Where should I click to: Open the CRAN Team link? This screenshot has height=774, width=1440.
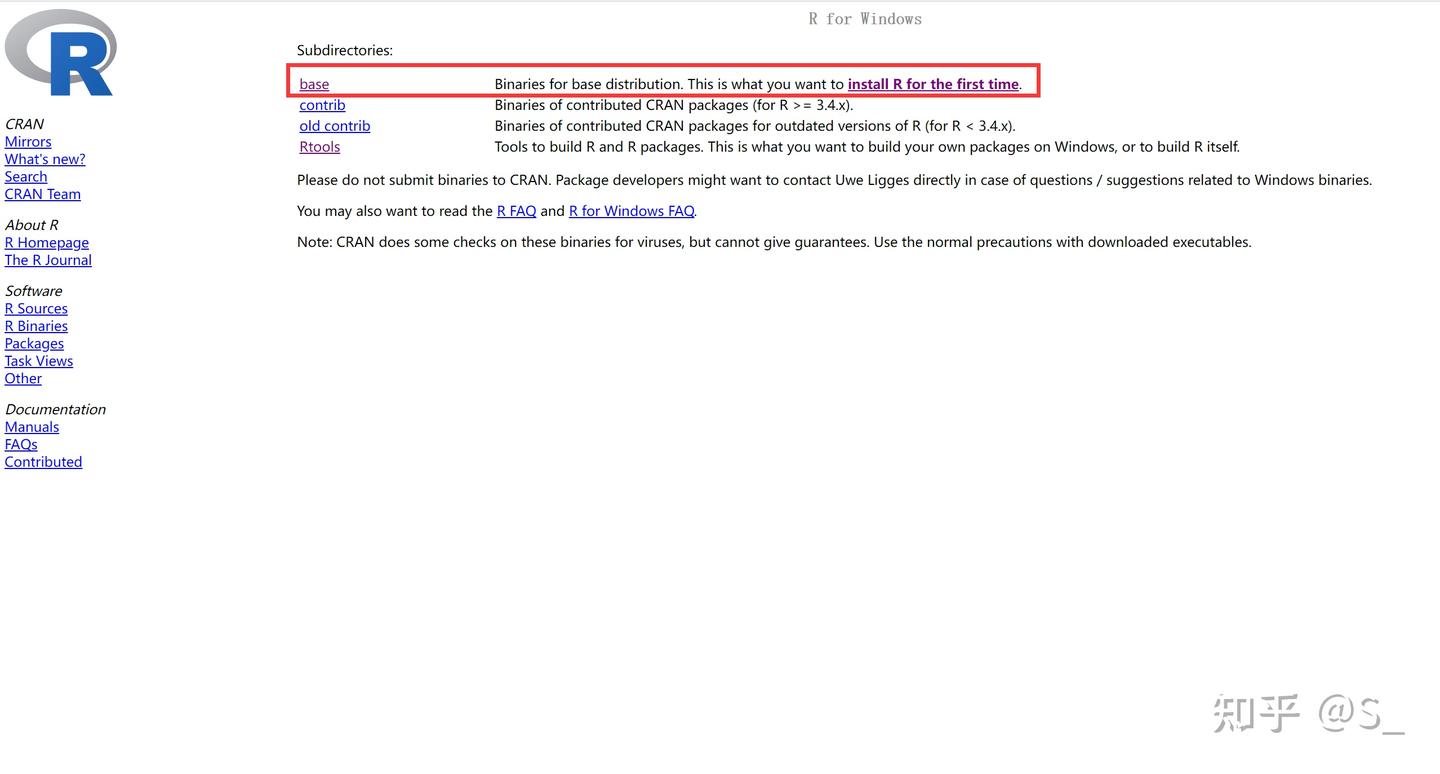43,194
